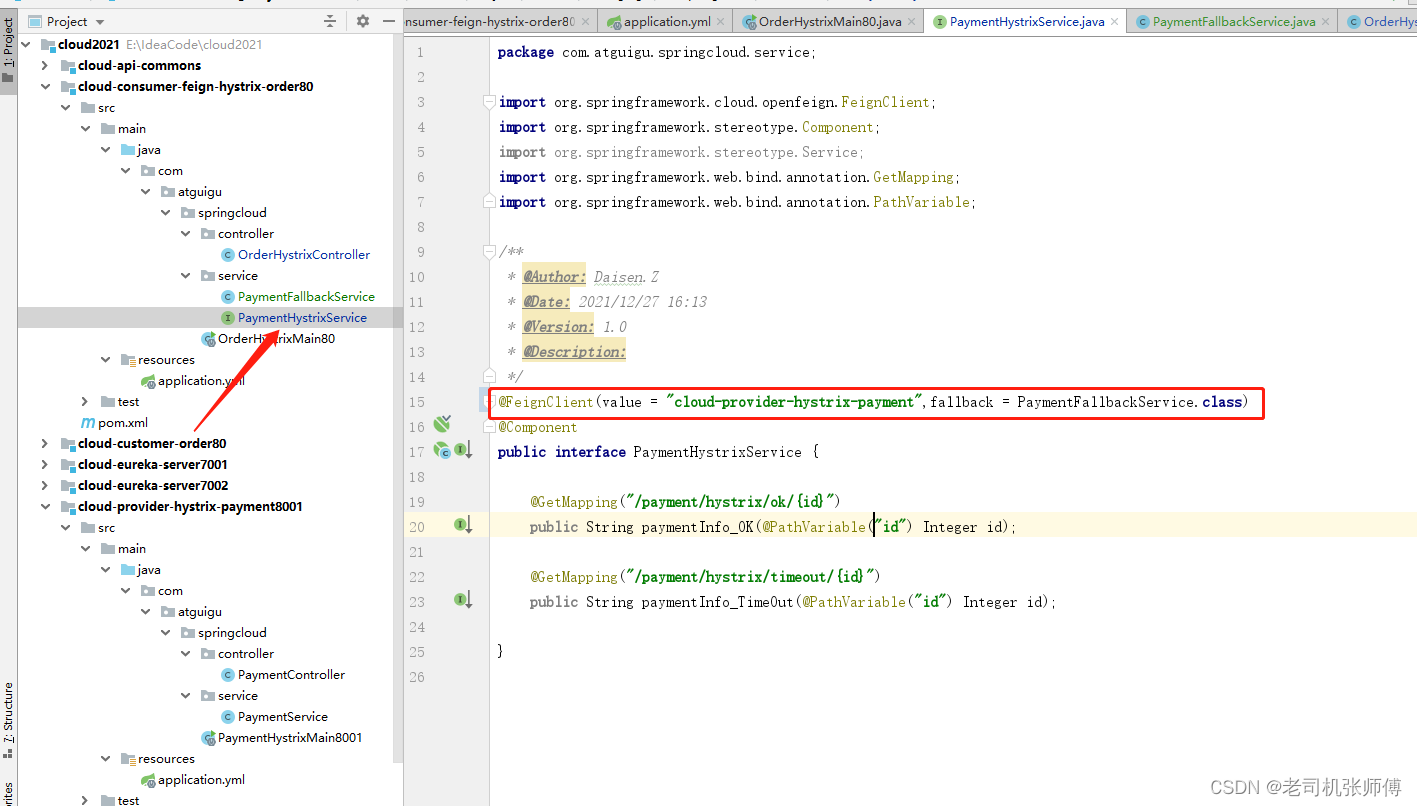Close the application.yml editor tab
1417x806 pixels.
click(x=722, y=21)
